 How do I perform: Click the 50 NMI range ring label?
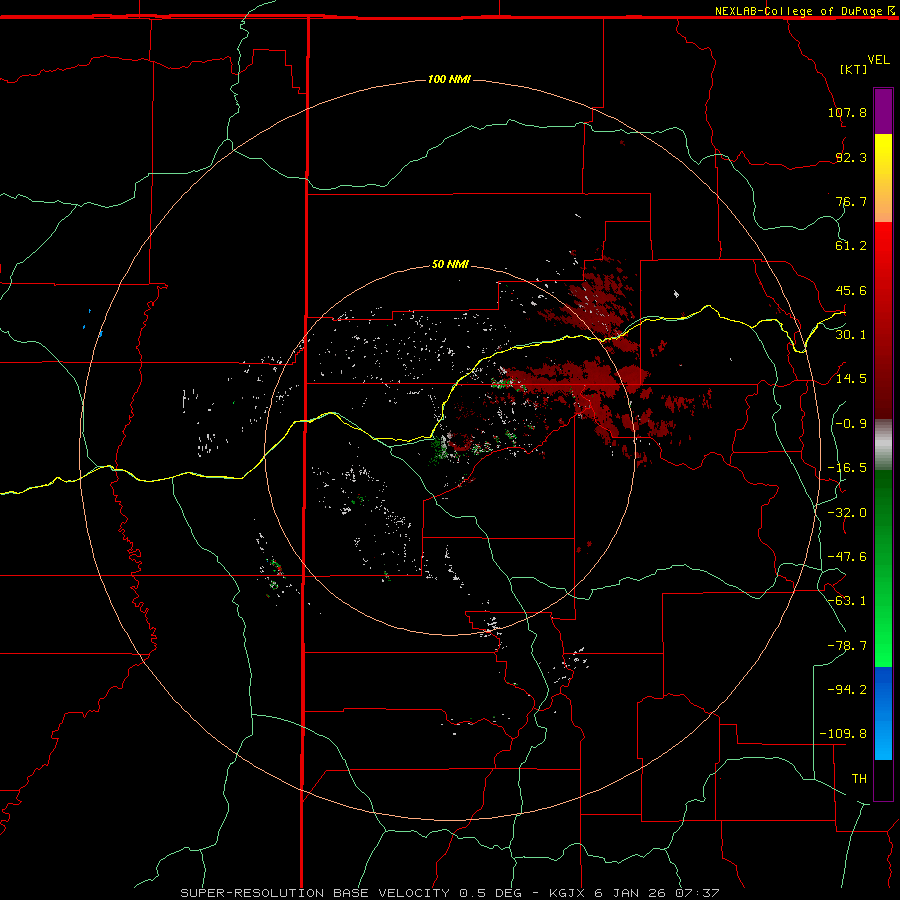[450, 264]
